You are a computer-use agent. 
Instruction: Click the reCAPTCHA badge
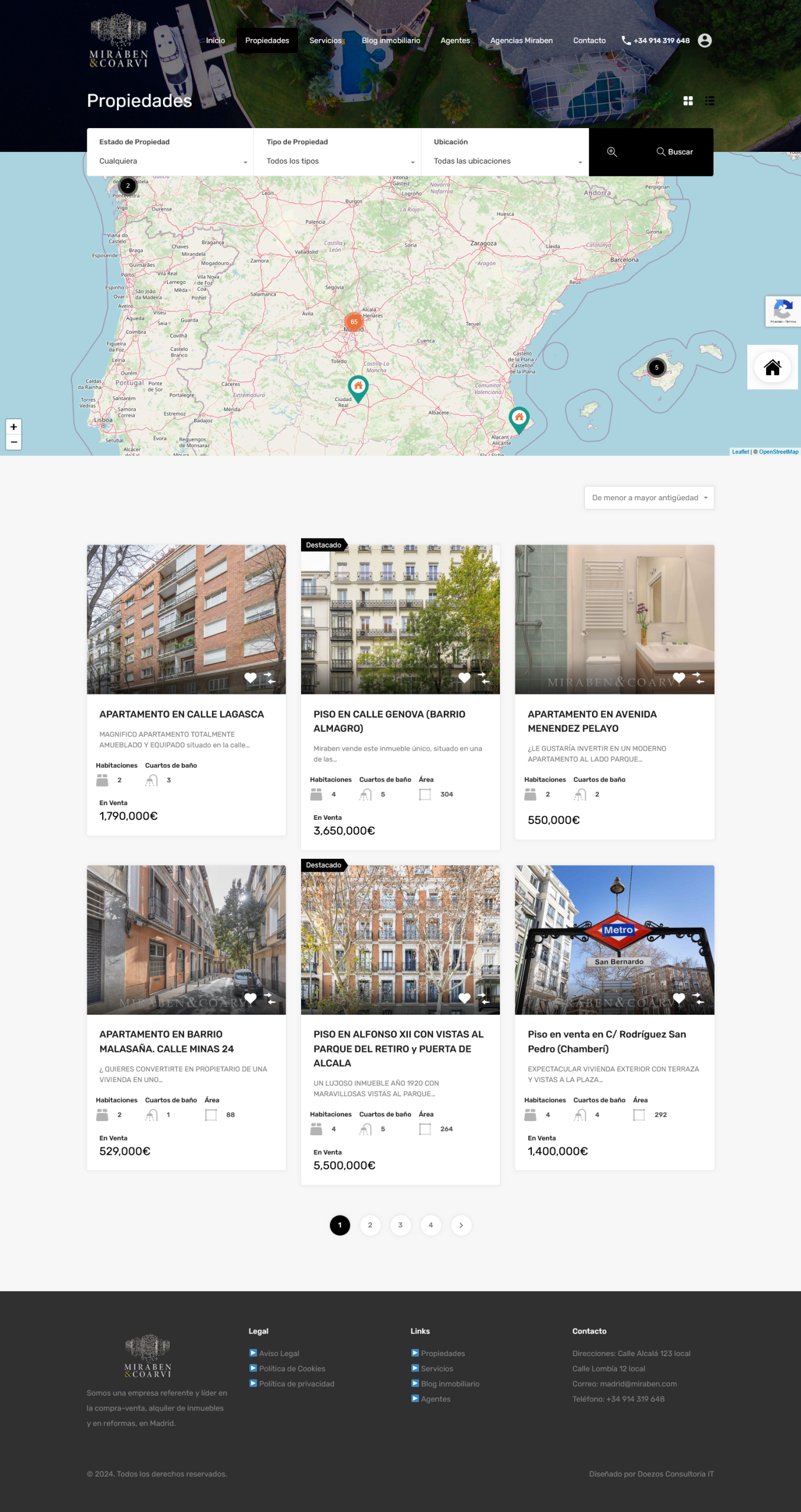[x=783, y=311]
